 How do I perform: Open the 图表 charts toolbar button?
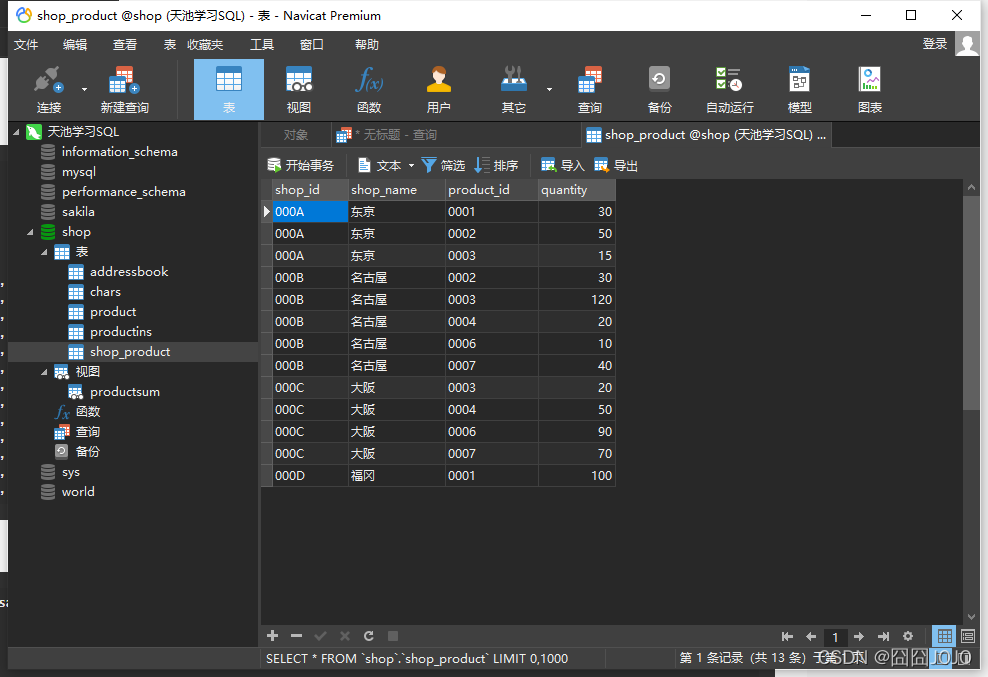click(870, 90)
